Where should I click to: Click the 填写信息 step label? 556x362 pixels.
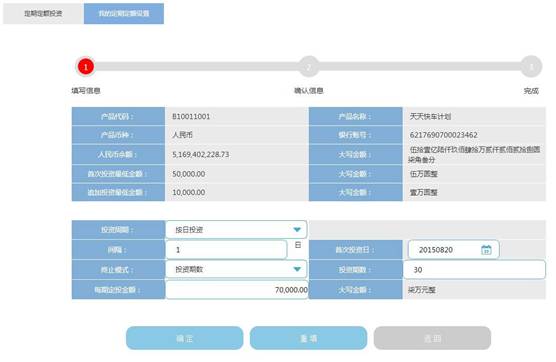(x=86, y=91)
